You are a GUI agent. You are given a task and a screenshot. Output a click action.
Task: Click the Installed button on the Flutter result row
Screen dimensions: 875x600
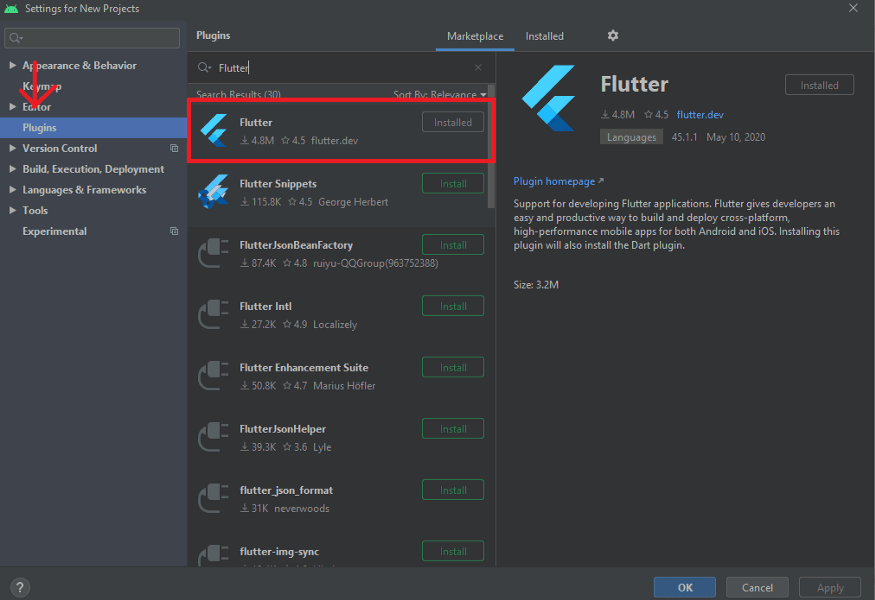(x=453, y=122)
